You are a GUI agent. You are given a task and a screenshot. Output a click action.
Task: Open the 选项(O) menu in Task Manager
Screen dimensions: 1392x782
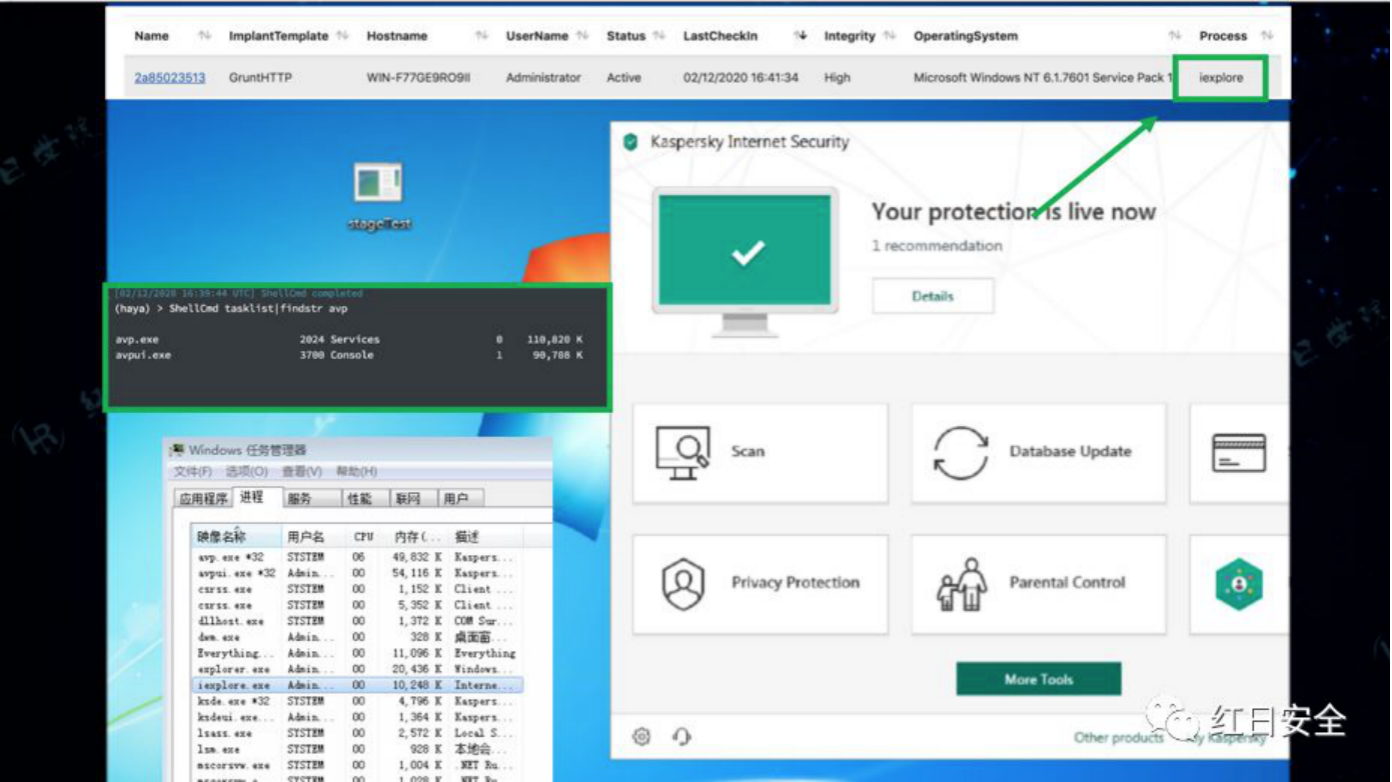pyautogui.click(x=246, y=471)
